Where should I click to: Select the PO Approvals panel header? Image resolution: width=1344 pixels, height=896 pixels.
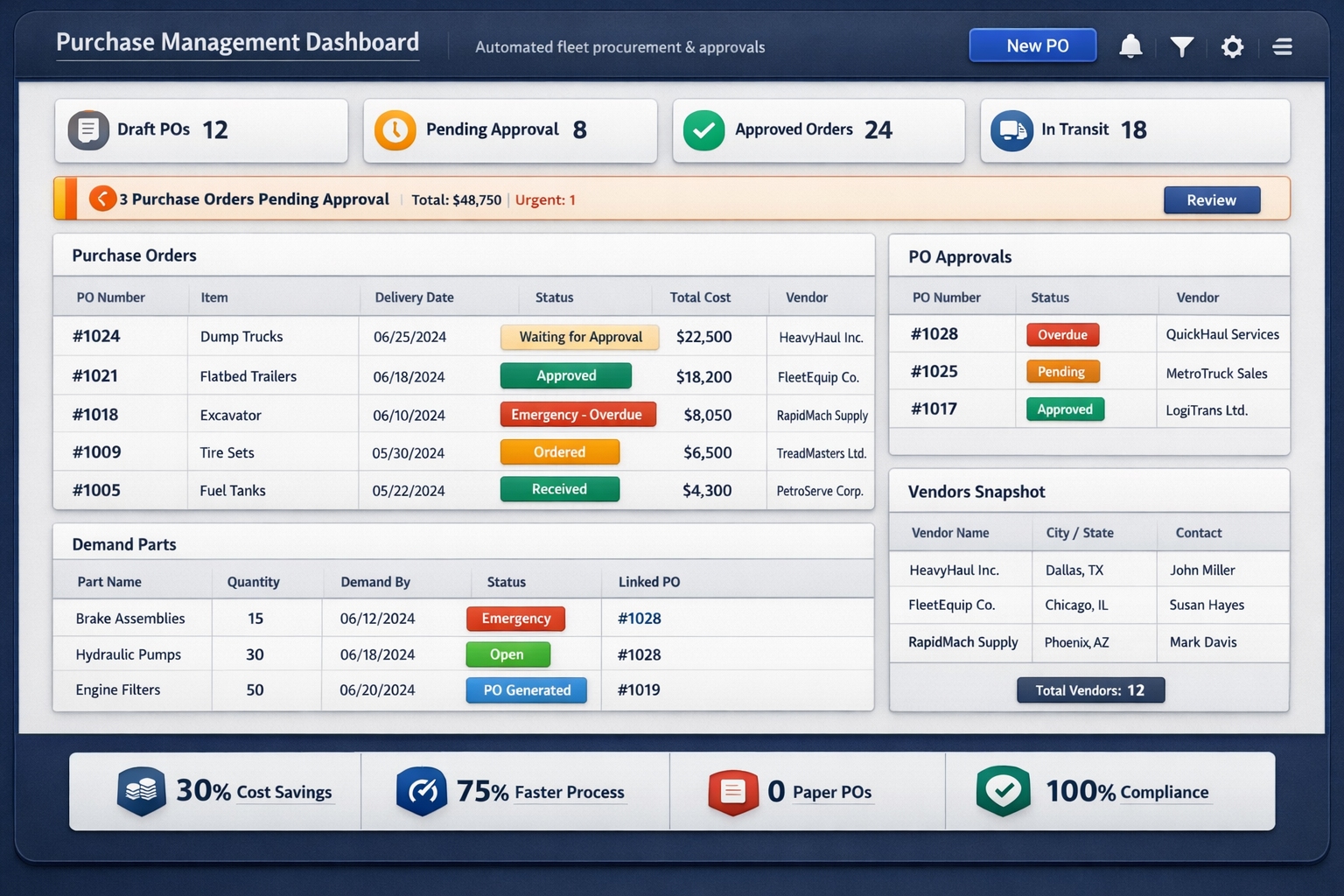[961, 255]
